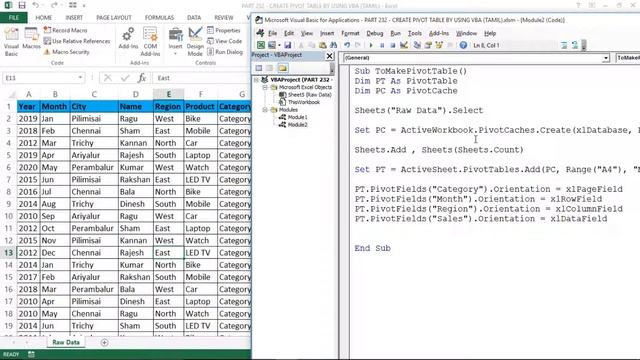Open Properties Window icon in VBA toolbar
This screenshot has width=640, height=360.
[428, 45]
